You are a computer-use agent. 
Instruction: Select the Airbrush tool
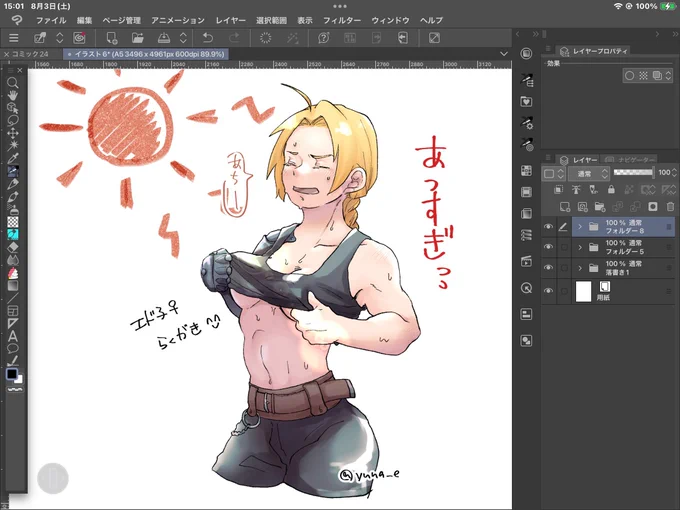coord(13,209)
